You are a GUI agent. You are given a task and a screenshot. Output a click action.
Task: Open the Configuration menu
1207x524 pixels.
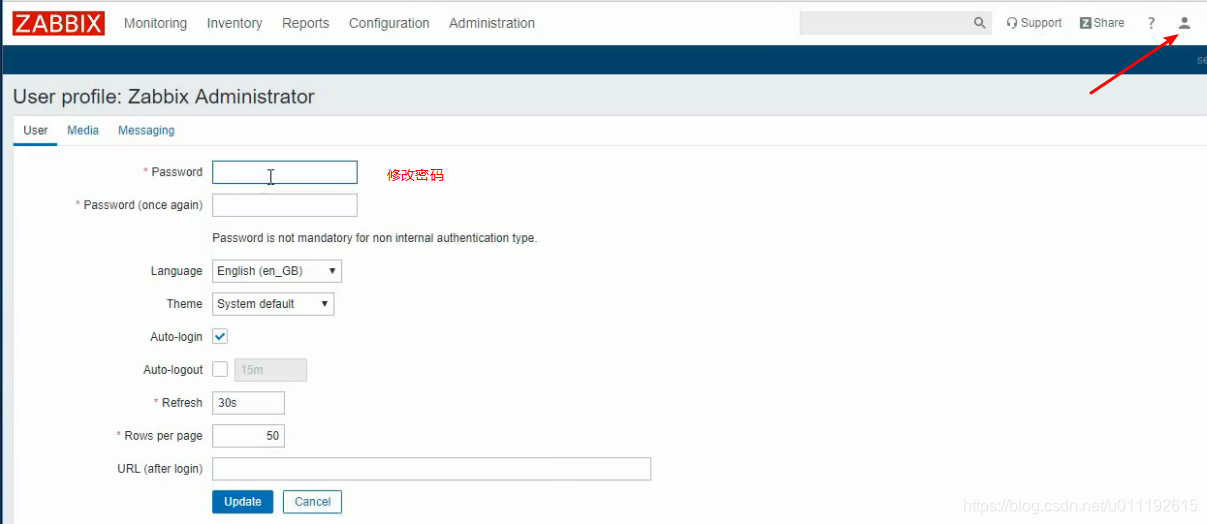(389, 23)
